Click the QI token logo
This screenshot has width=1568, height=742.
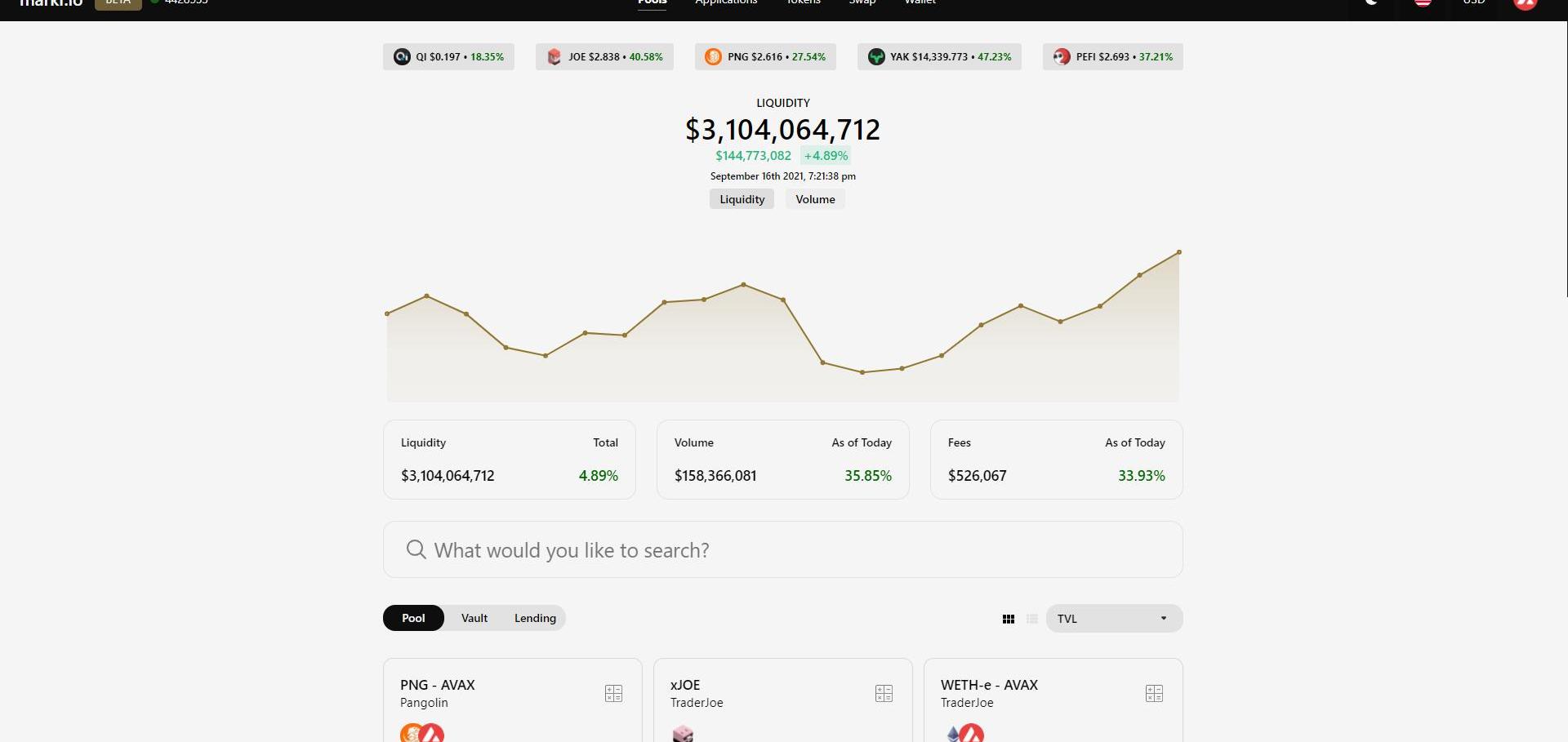[402, 57]
